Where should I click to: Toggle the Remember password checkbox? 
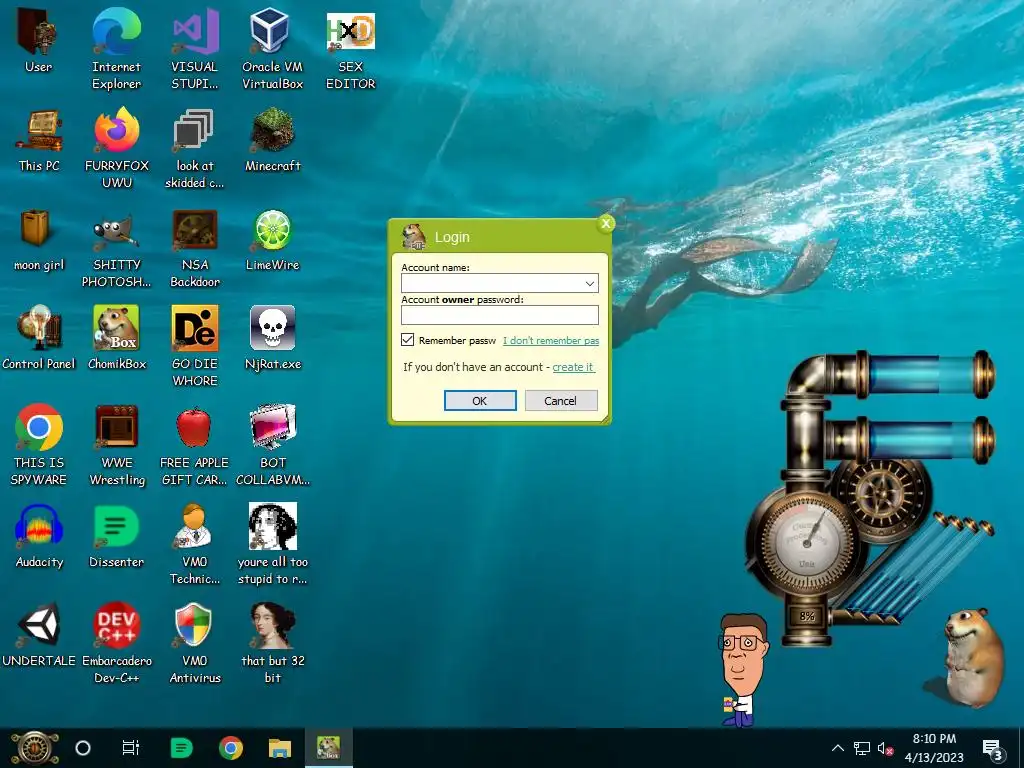(x=408, y=340)
